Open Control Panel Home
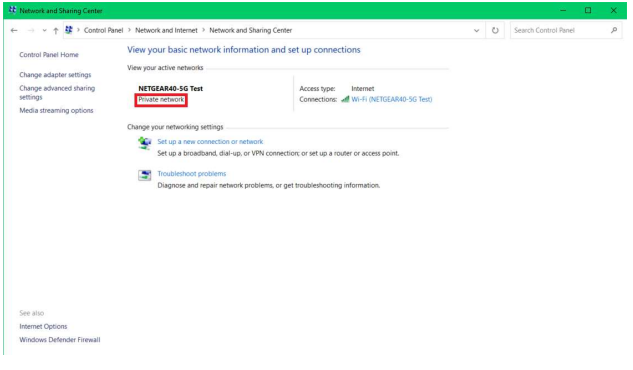Viewport: 633px width, 370px height. tap(49, 54)
